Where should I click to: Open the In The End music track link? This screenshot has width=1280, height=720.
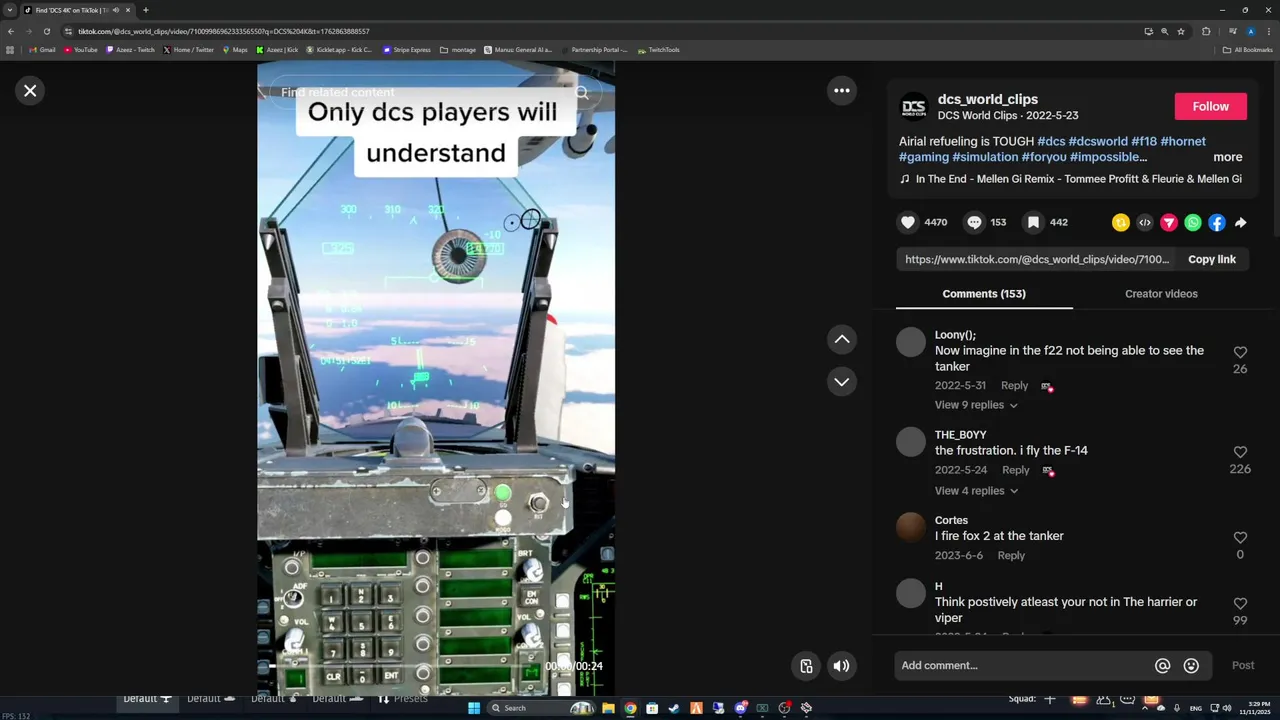[x=1070, y=180]
